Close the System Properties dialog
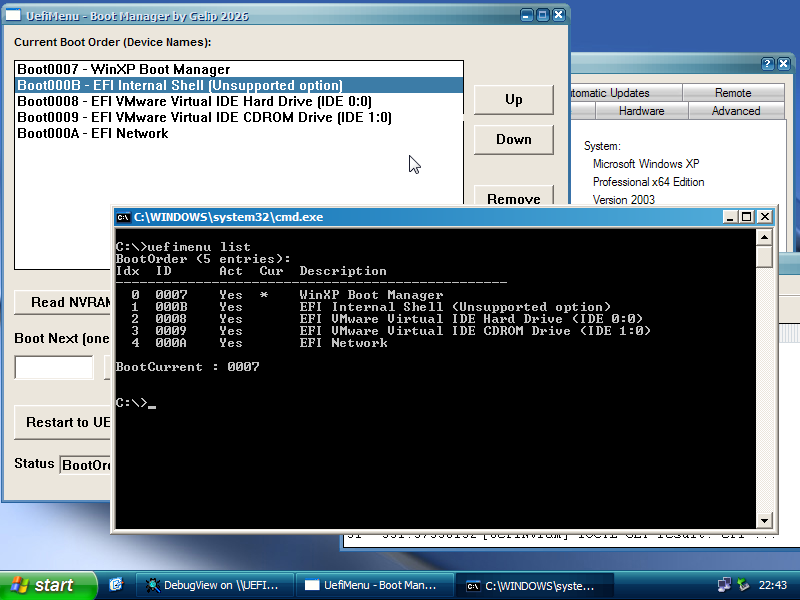This screenshot has width=800, height=600. tap(784, 64)
